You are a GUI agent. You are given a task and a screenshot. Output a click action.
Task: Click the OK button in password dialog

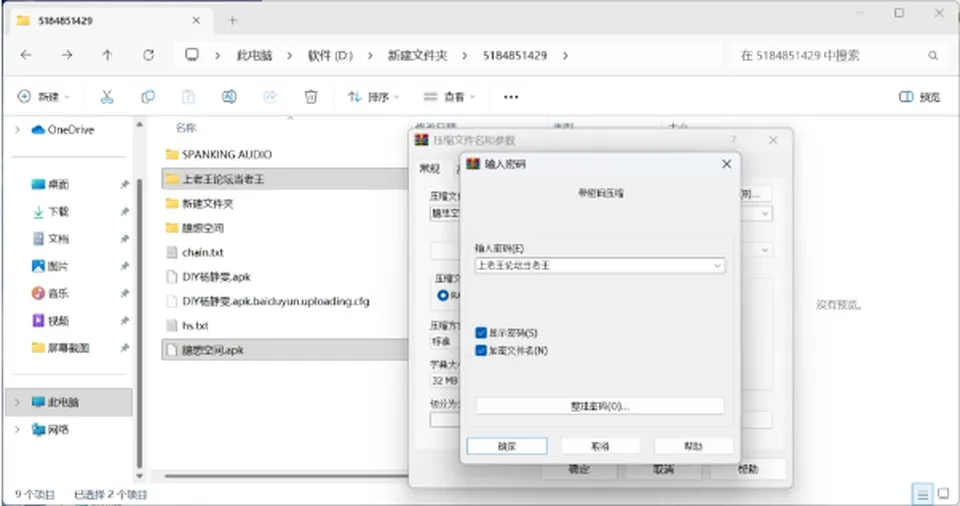507,446
